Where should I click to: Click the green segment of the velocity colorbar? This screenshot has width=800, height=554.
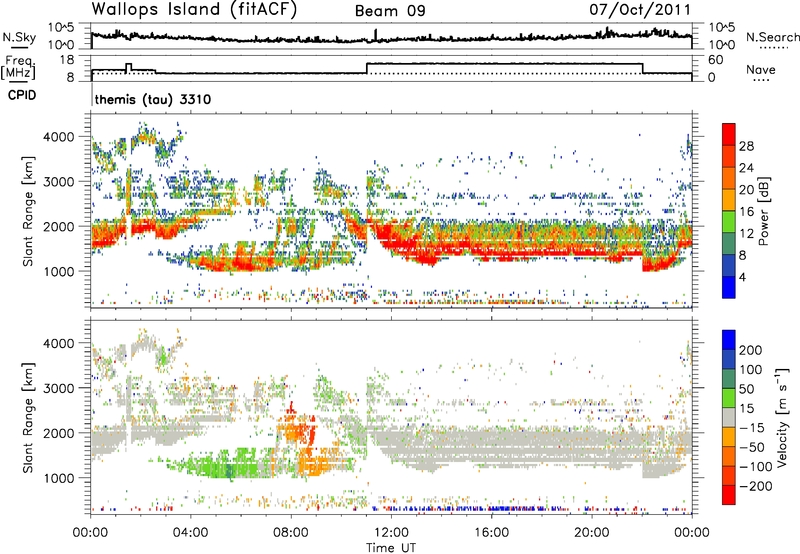[729, 398]
